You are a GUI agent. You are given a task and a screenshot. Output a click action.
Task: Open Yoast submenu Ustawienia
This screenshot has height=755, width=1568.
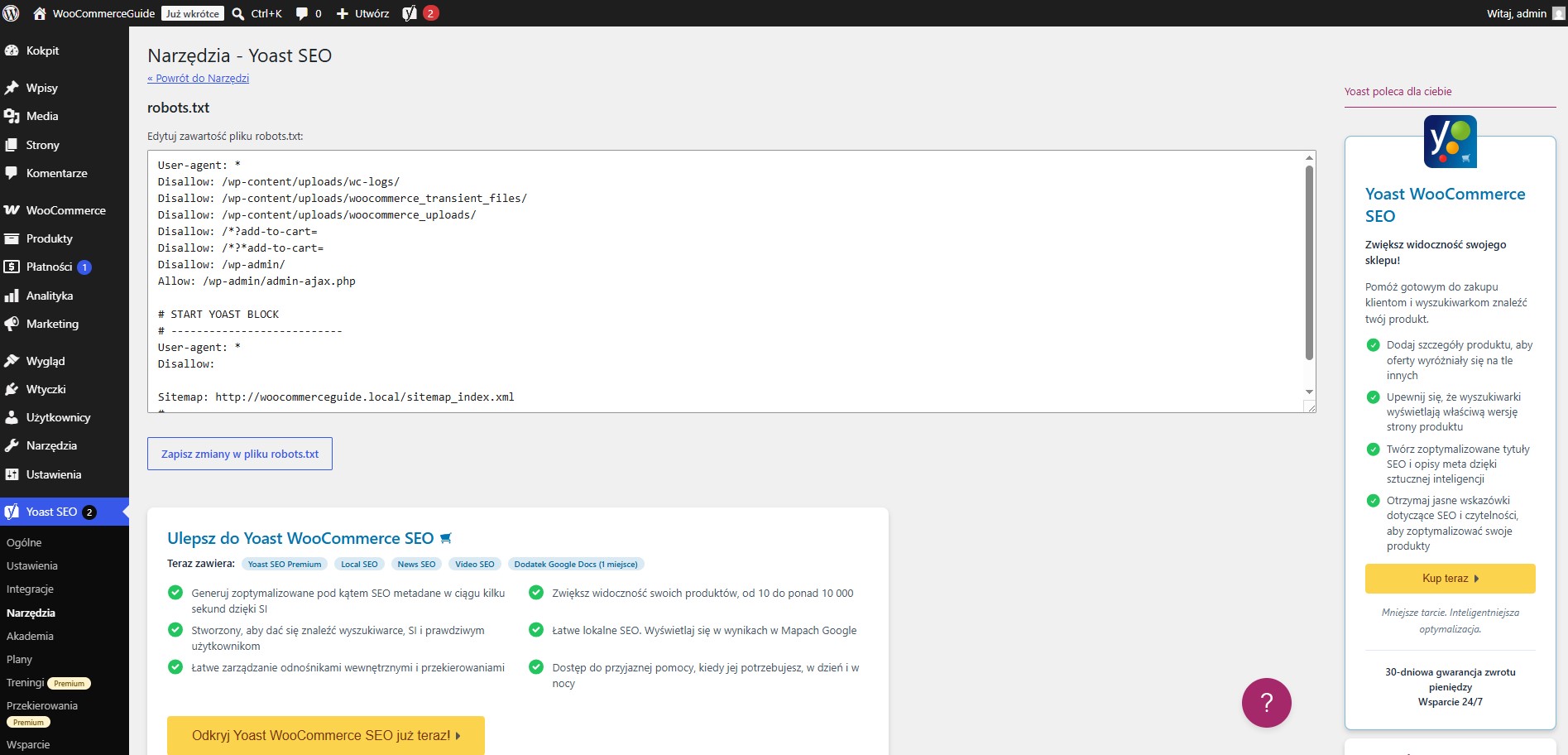point(32,565)
